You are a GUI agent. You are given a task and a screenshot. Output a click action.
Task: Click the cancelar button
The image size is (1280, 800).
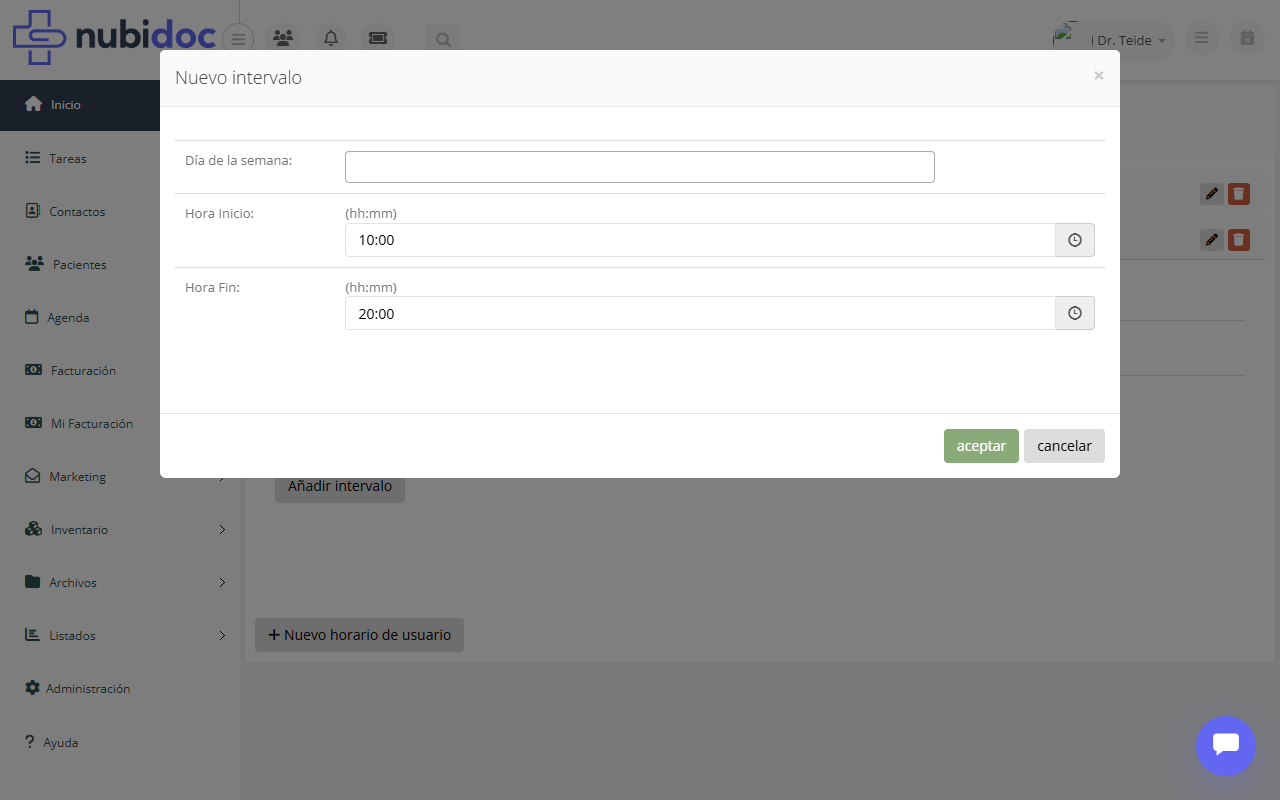(x=1064, y=446)
